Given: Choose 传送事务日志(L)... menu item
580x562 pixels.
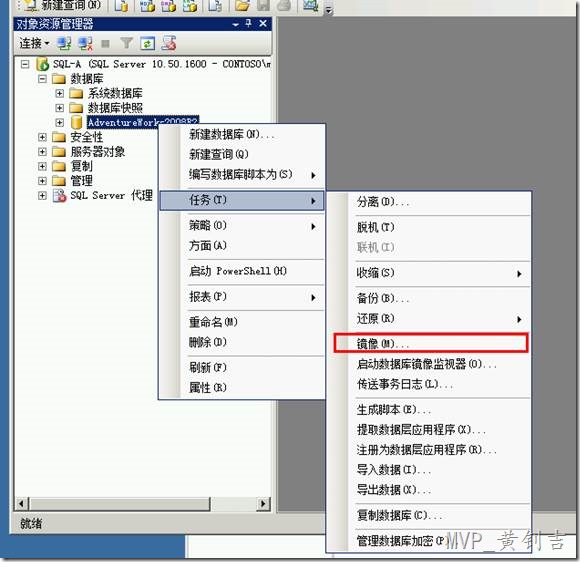Looking at the screenshot, I should tap(429, 384).
